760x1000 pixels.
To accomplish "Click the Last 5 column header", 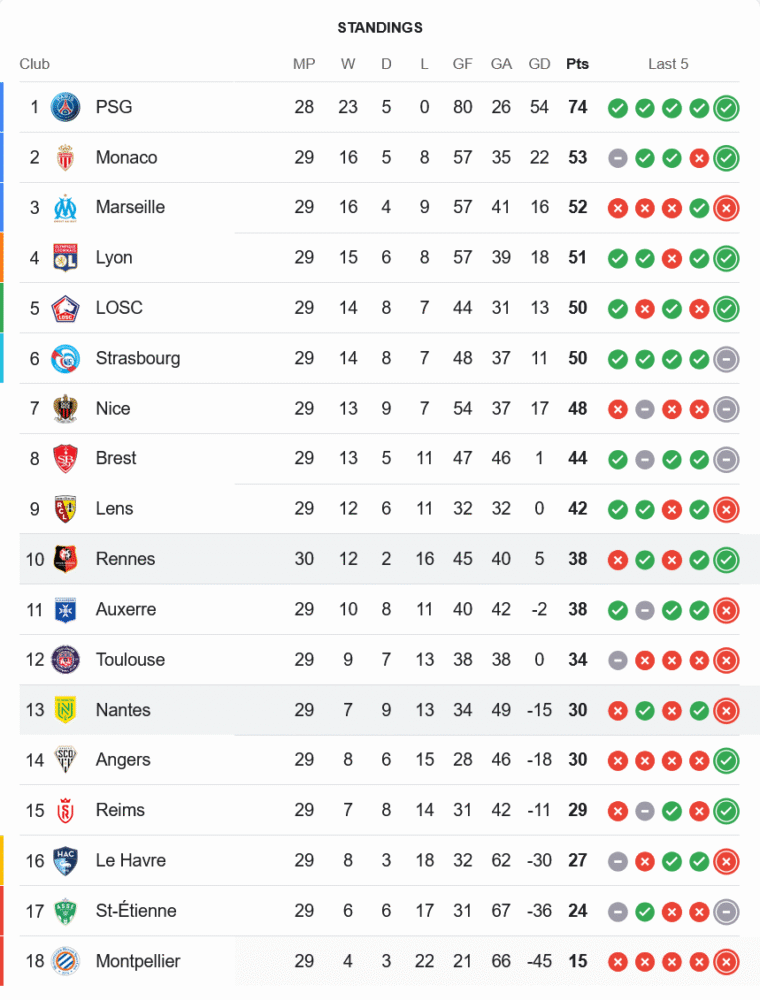I will point(668,64).
